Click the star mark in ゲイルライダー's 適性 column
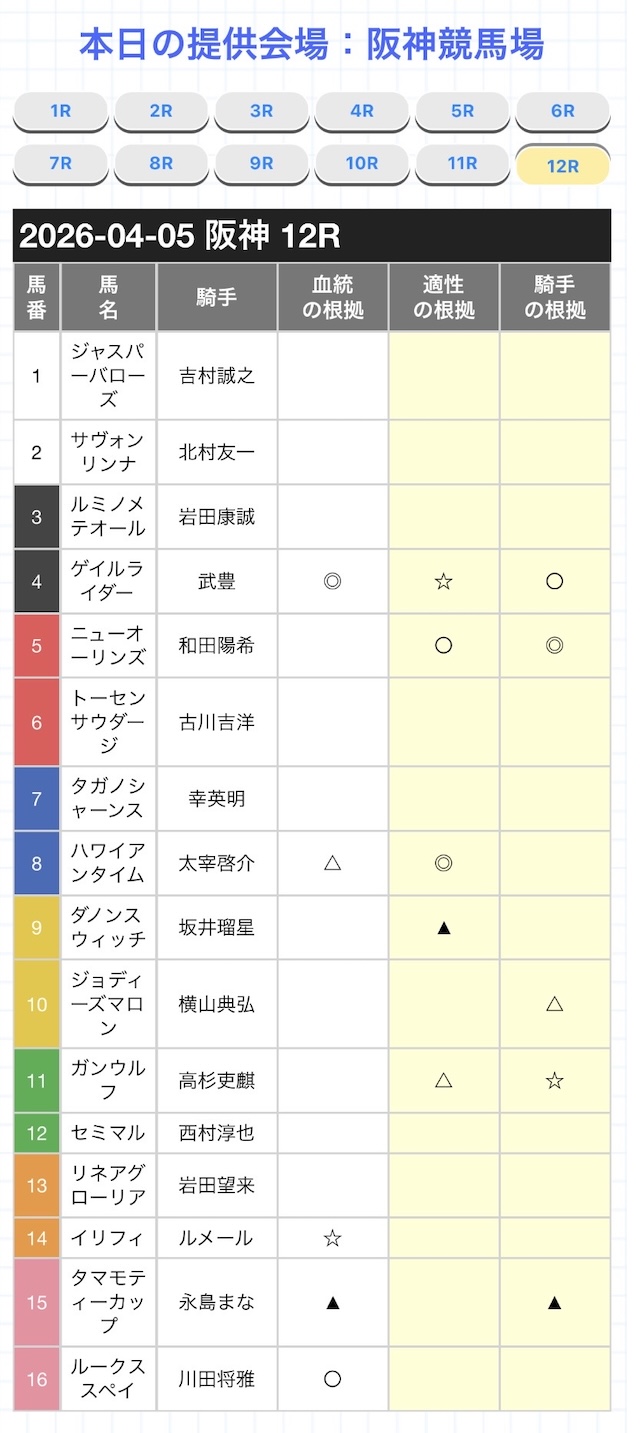Viewport: 640px width, 1433px height. point(444,581)
